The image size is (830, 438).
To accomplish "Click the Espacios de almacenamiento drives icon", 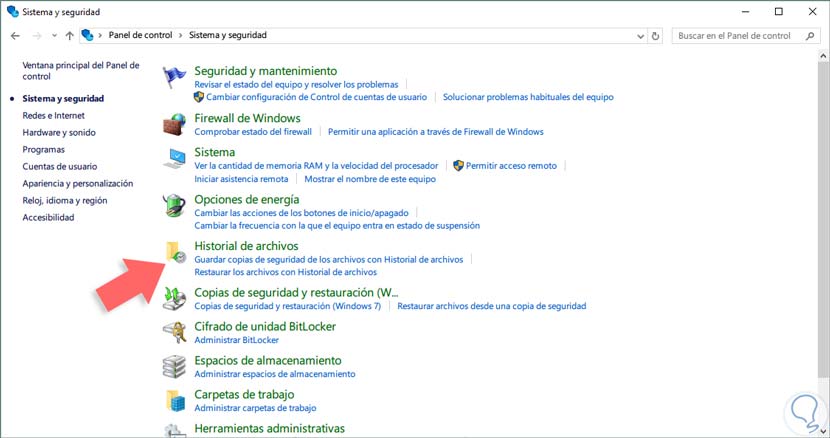I will pos(174,367).
